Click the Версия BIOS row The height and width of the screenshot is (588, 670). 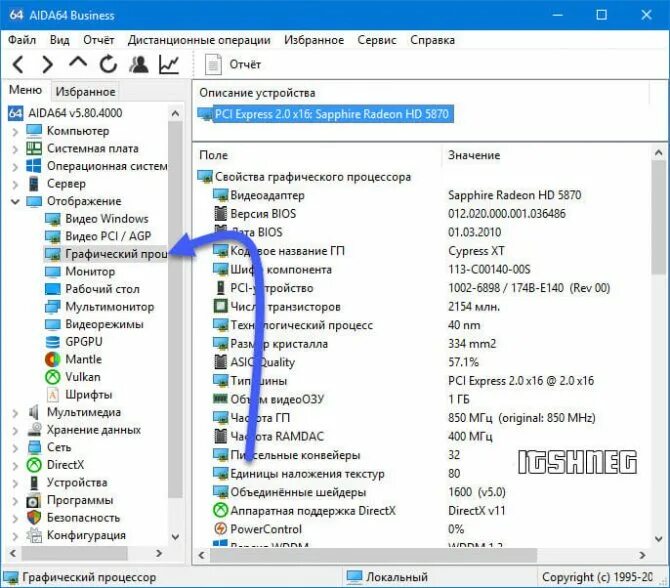(263, 214)
